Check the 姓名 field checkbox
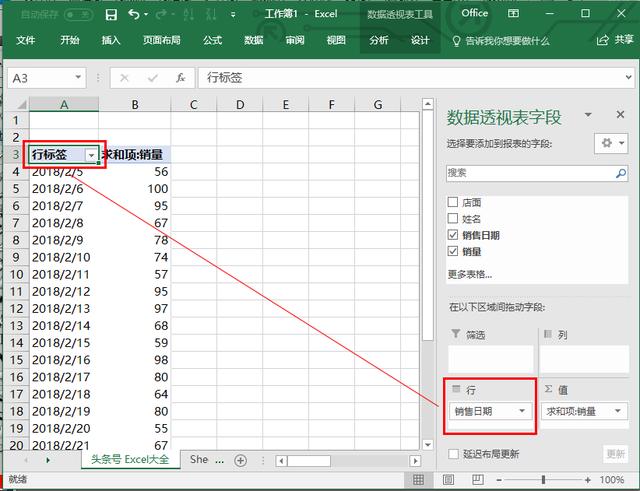 click(x=453, y=218)
